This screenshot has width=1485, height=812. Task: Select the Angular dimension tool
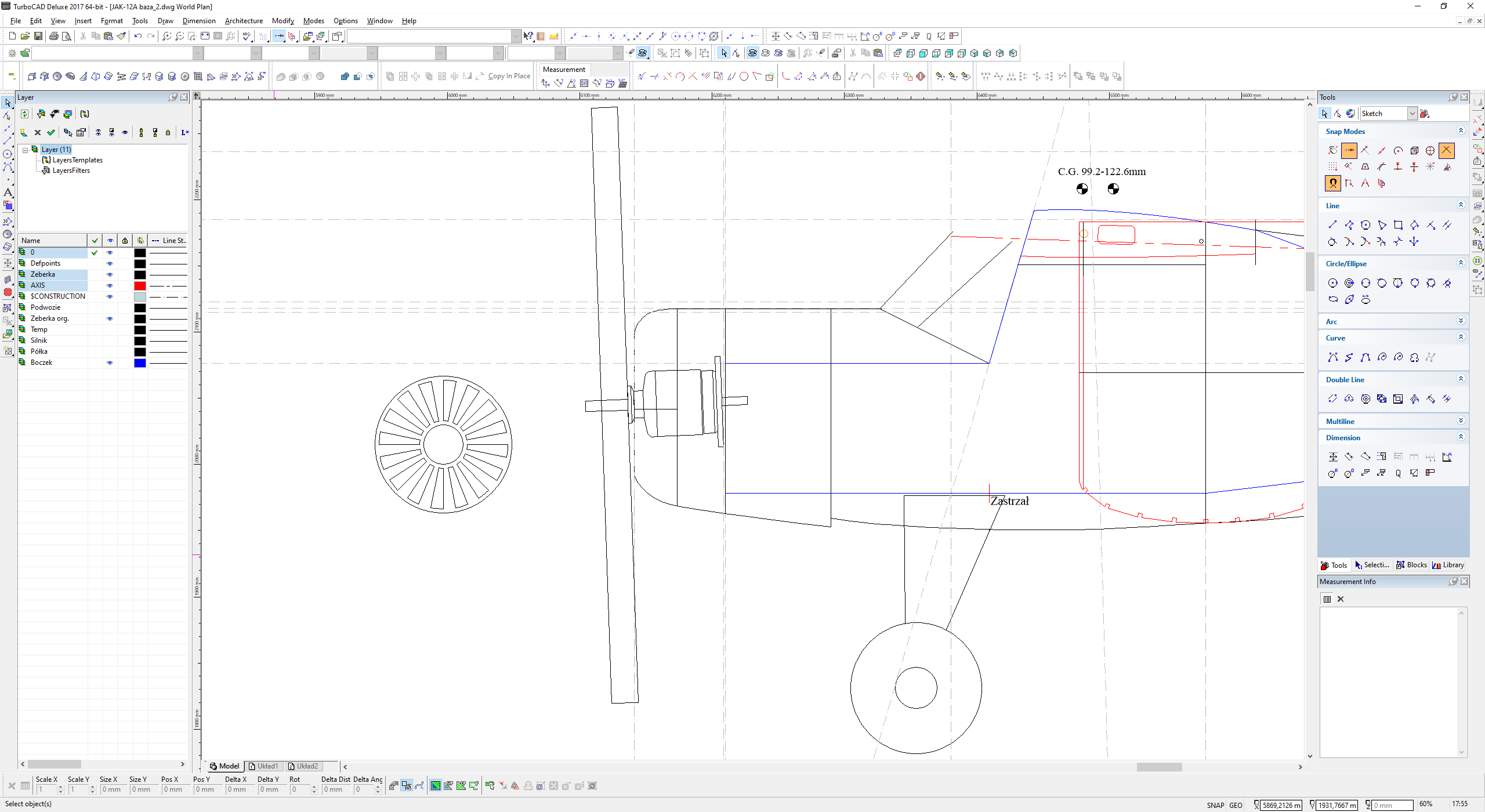click(1447, 457)
